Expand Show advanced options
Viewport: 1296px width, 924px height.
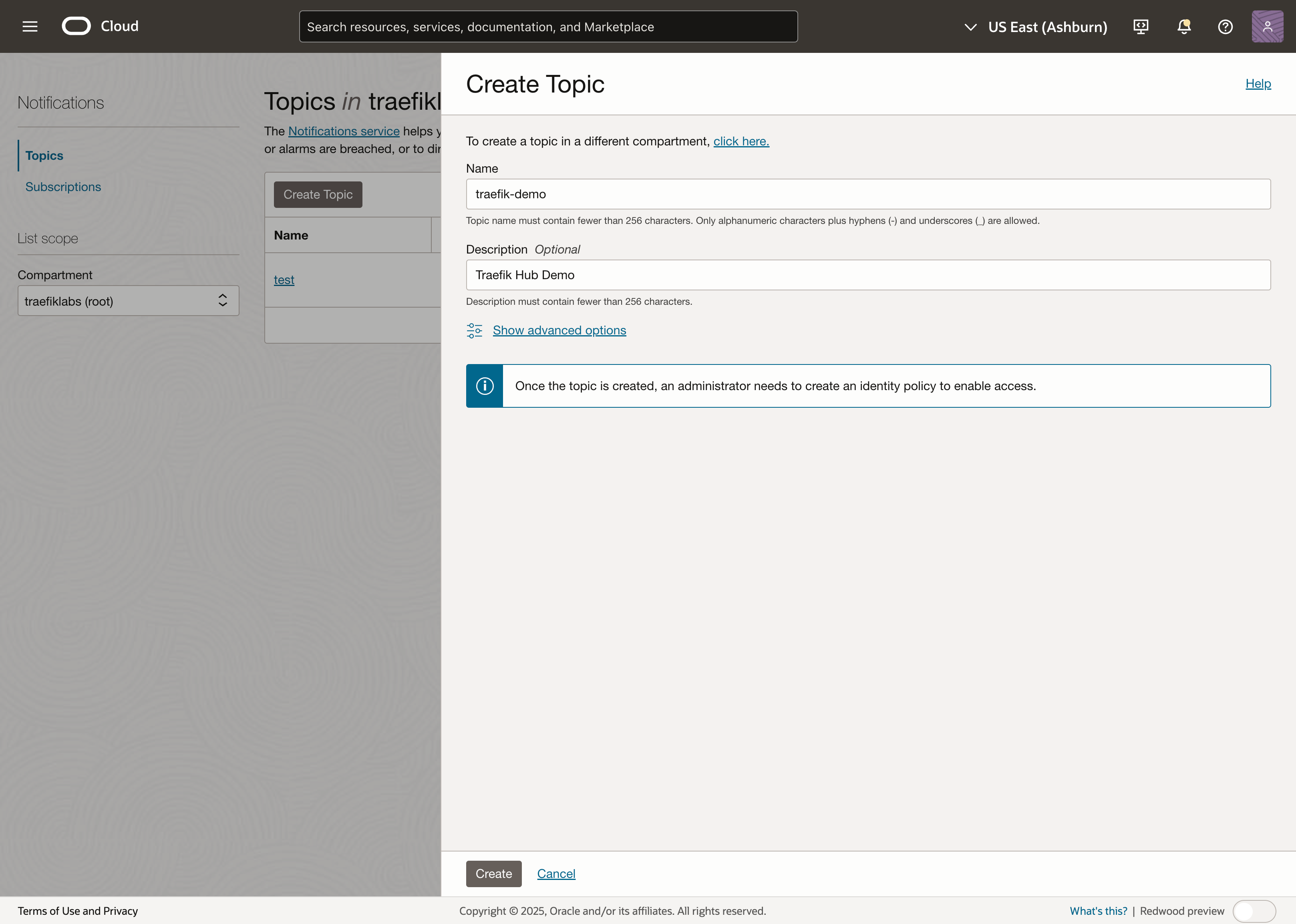(x=559, y=330)
